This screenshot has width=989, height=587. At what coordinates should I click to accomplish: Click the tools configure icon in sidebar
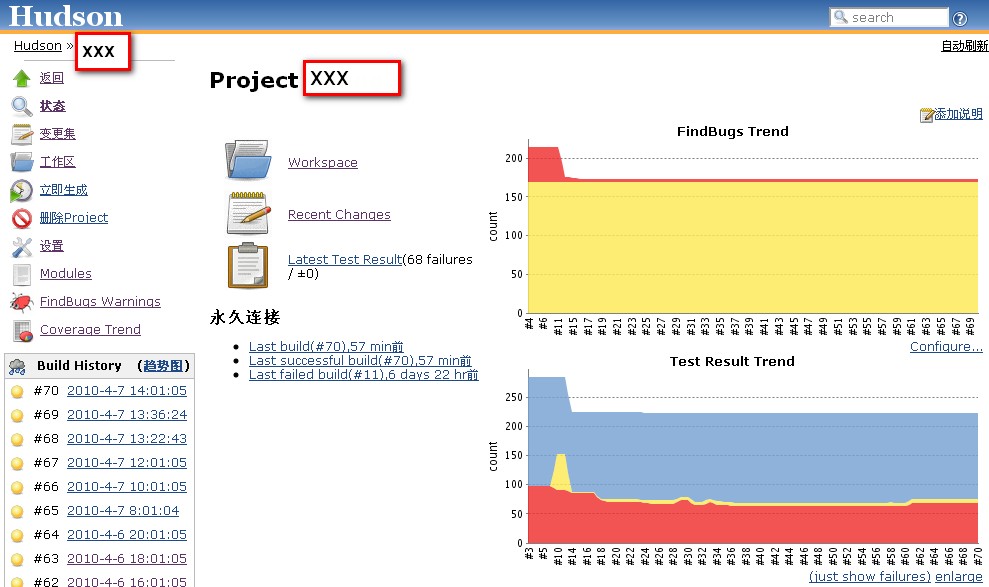(21, 247)
